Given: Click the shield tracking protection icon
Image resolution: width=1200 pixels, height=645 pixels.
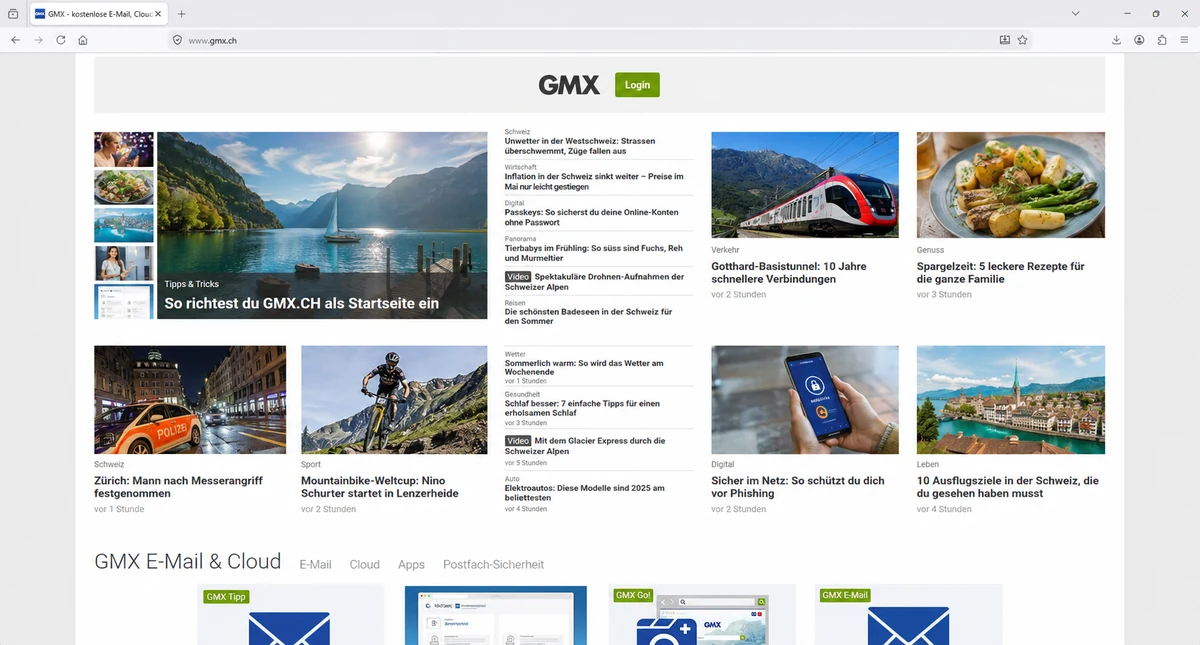Looking at the screenshot, I should pyautogui.click(x=177, y=40).
